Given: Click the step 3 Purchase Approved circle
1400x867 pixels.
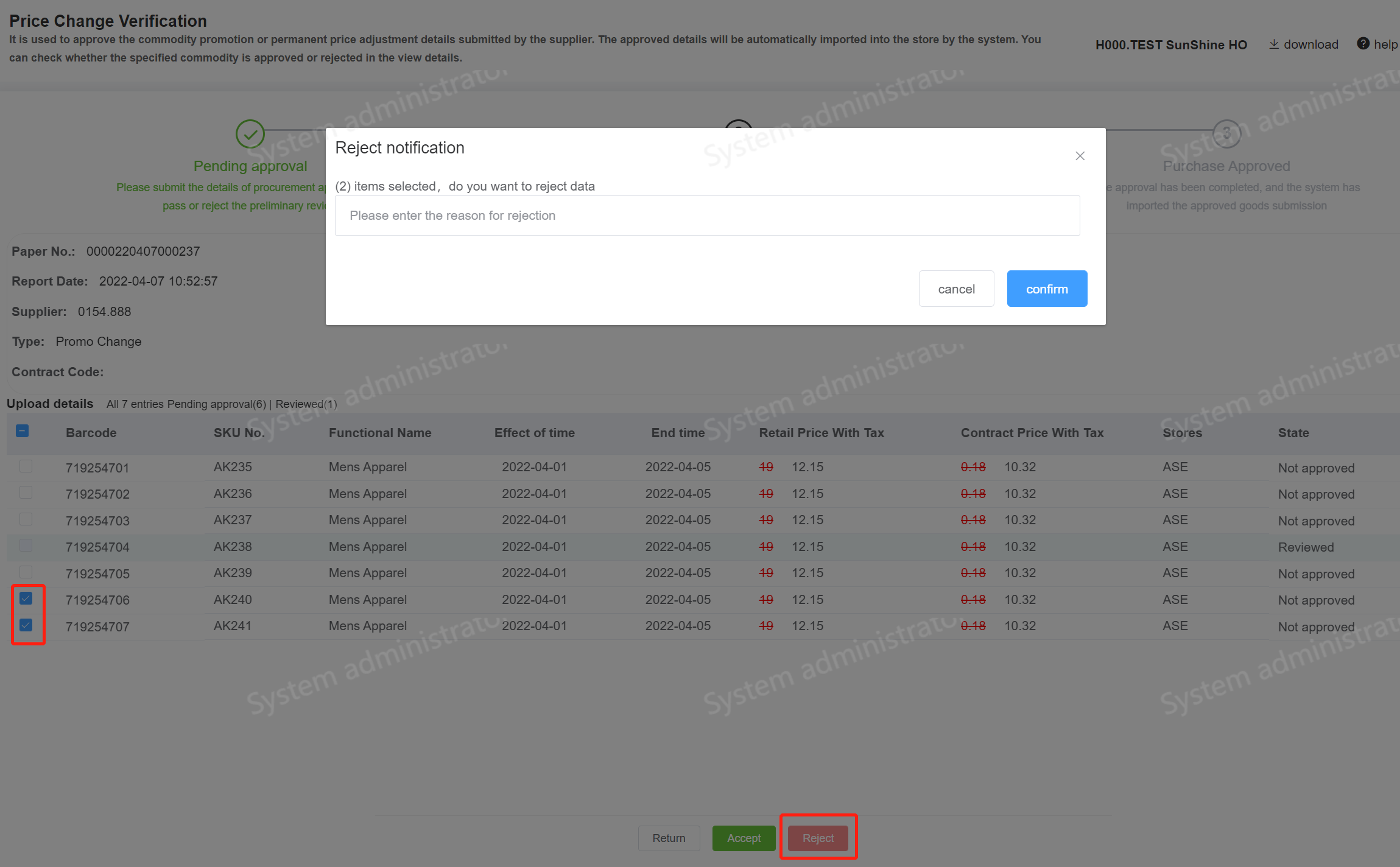Looking at the screenshot, I should click(1226, 134).
